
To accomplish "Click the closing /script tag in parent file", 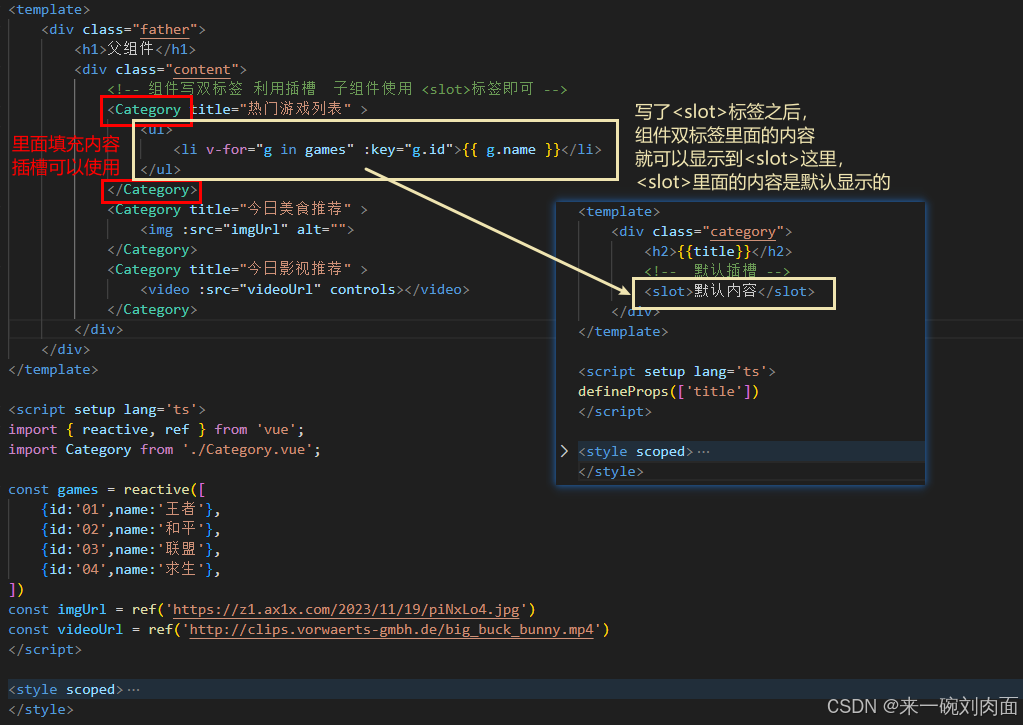I will click(x=45, y=650).
